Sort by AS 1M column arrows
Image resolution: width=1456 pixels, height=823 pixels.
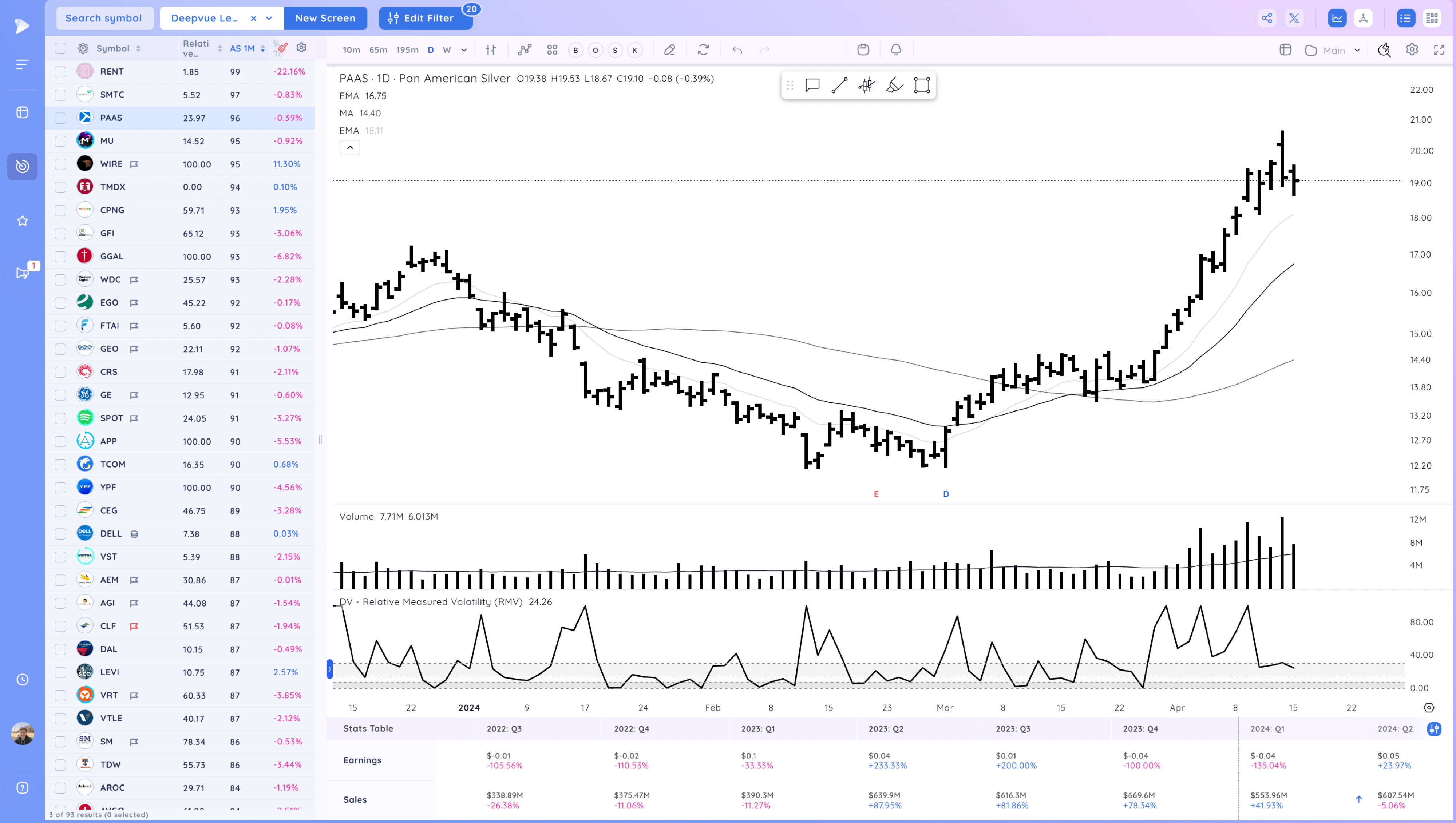263,49
